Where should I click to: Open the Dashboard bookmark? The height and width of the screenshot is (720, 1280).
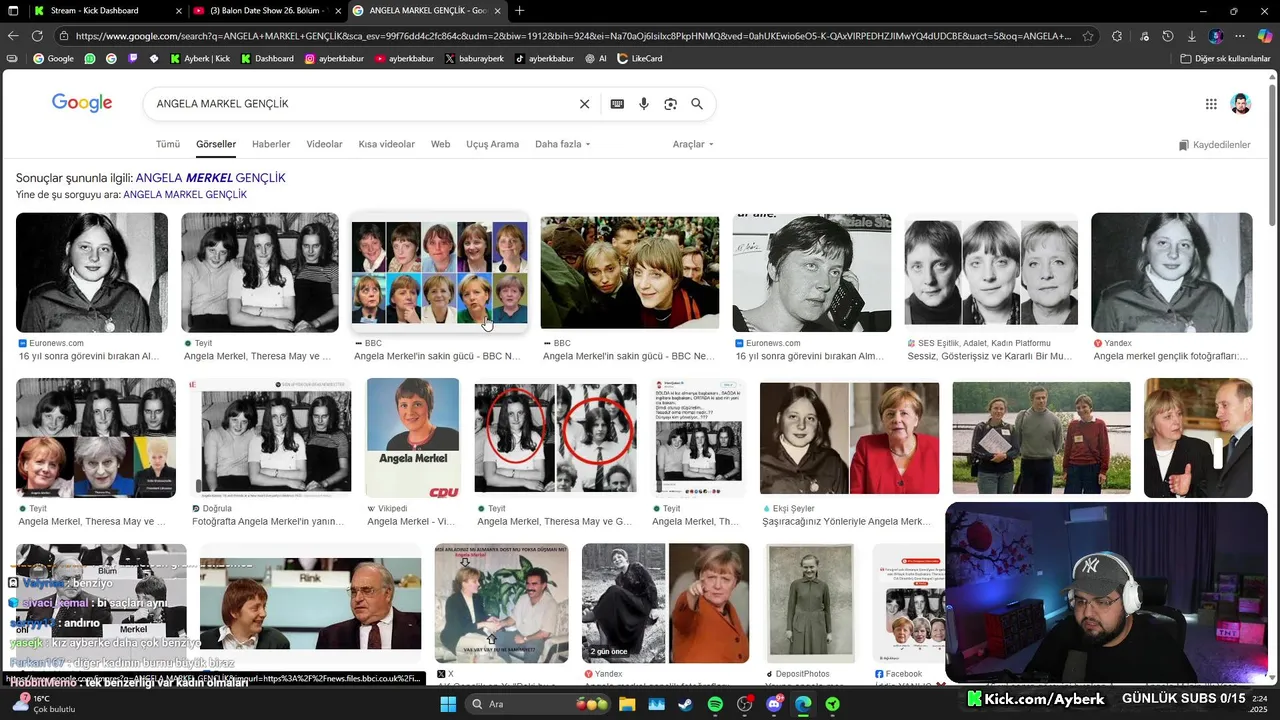pyautogui.click(x=267, y=59)
